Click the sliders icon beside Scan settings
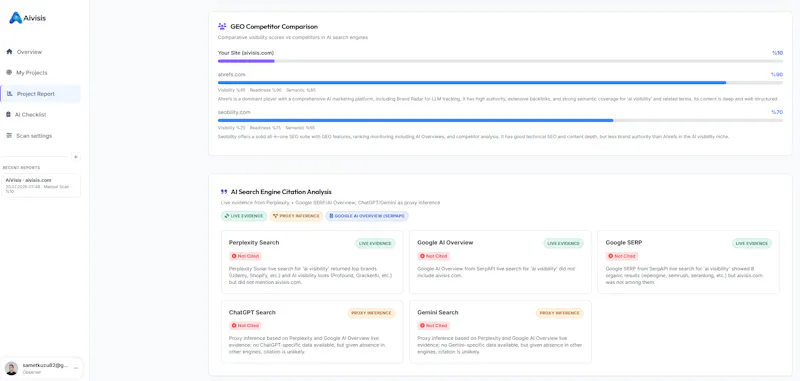The width and height of the screenshot is (800, 381). pyautogui.click(x=9, y=136)
